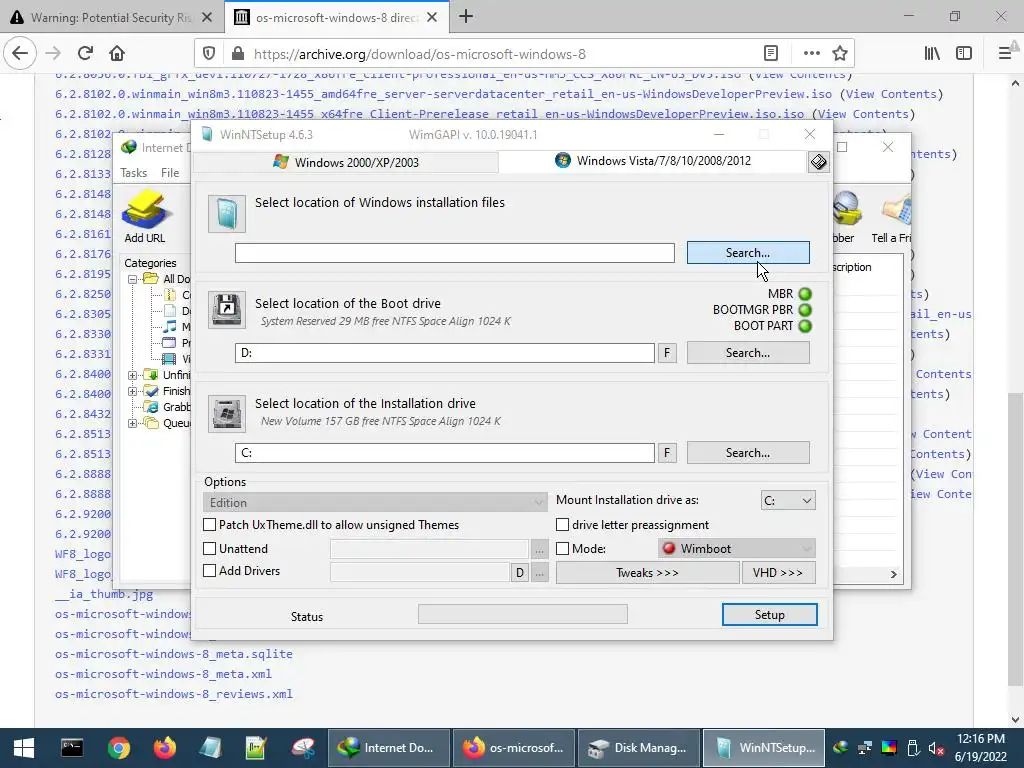1024x768 pixels.
Task: Open the page actions three-dot menu
Action: [x=811, y=54]
